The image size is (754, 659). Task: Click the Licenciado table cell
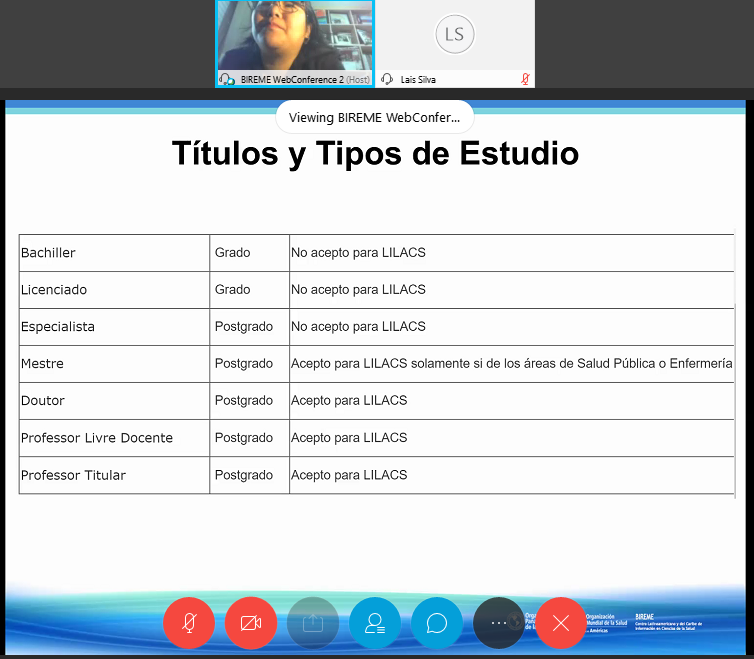pyautogui.click(x=114, y=290)
